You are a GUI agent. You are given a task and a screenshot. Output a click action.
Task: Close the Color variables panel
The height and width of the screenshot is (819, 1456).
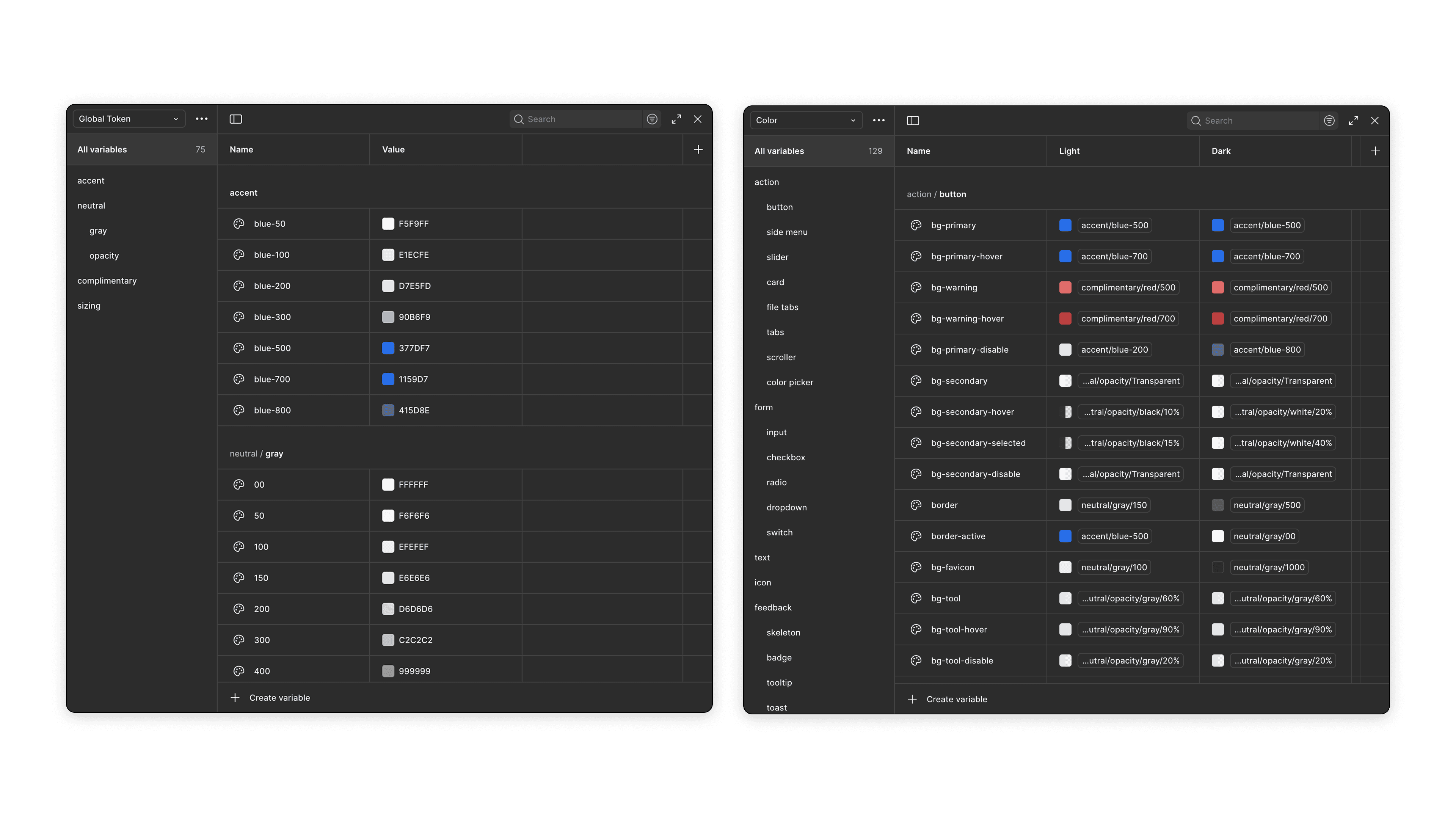tap(1374, 121)
